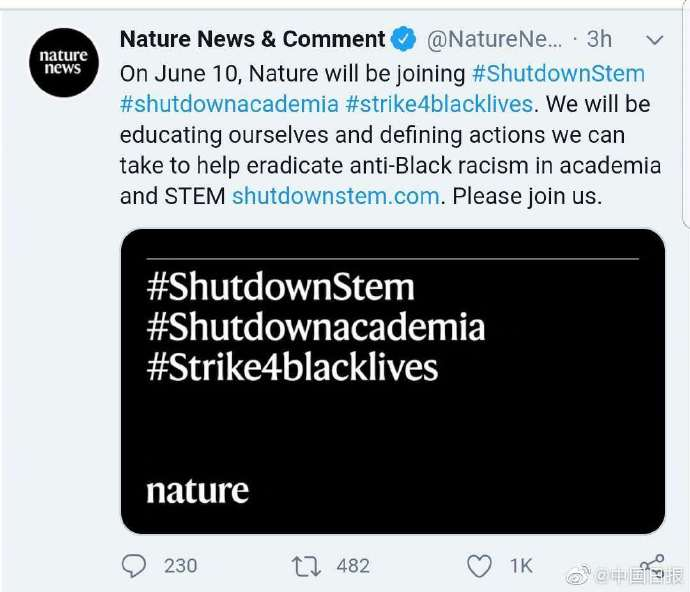The height and width of the screenshot is (592, 690).
Task: Click the Nature News & Comment name
Action: pyautogui.click(x=252, y=40)
